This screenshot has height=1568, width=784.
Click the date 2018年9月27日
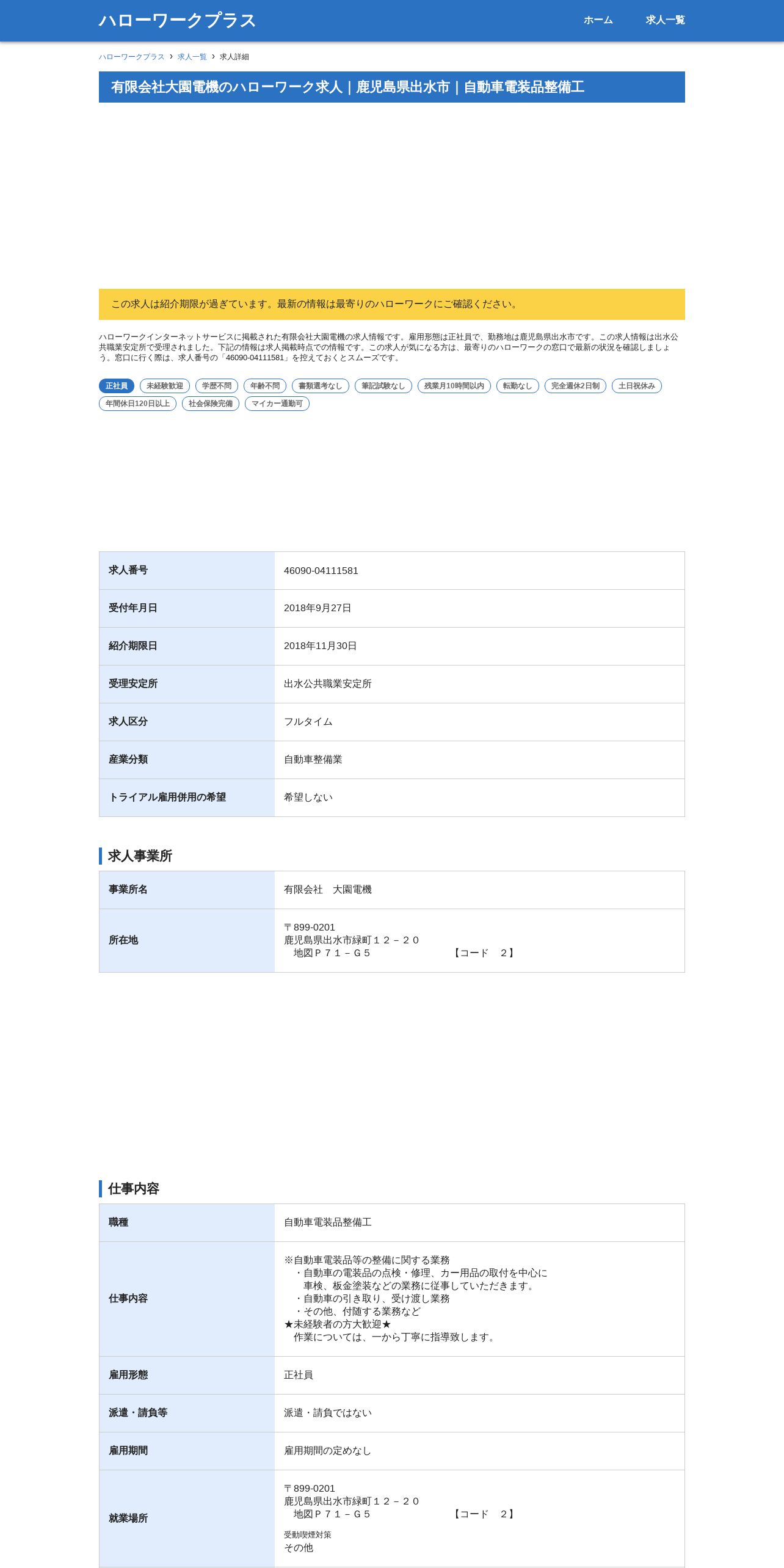click(318, 608)
